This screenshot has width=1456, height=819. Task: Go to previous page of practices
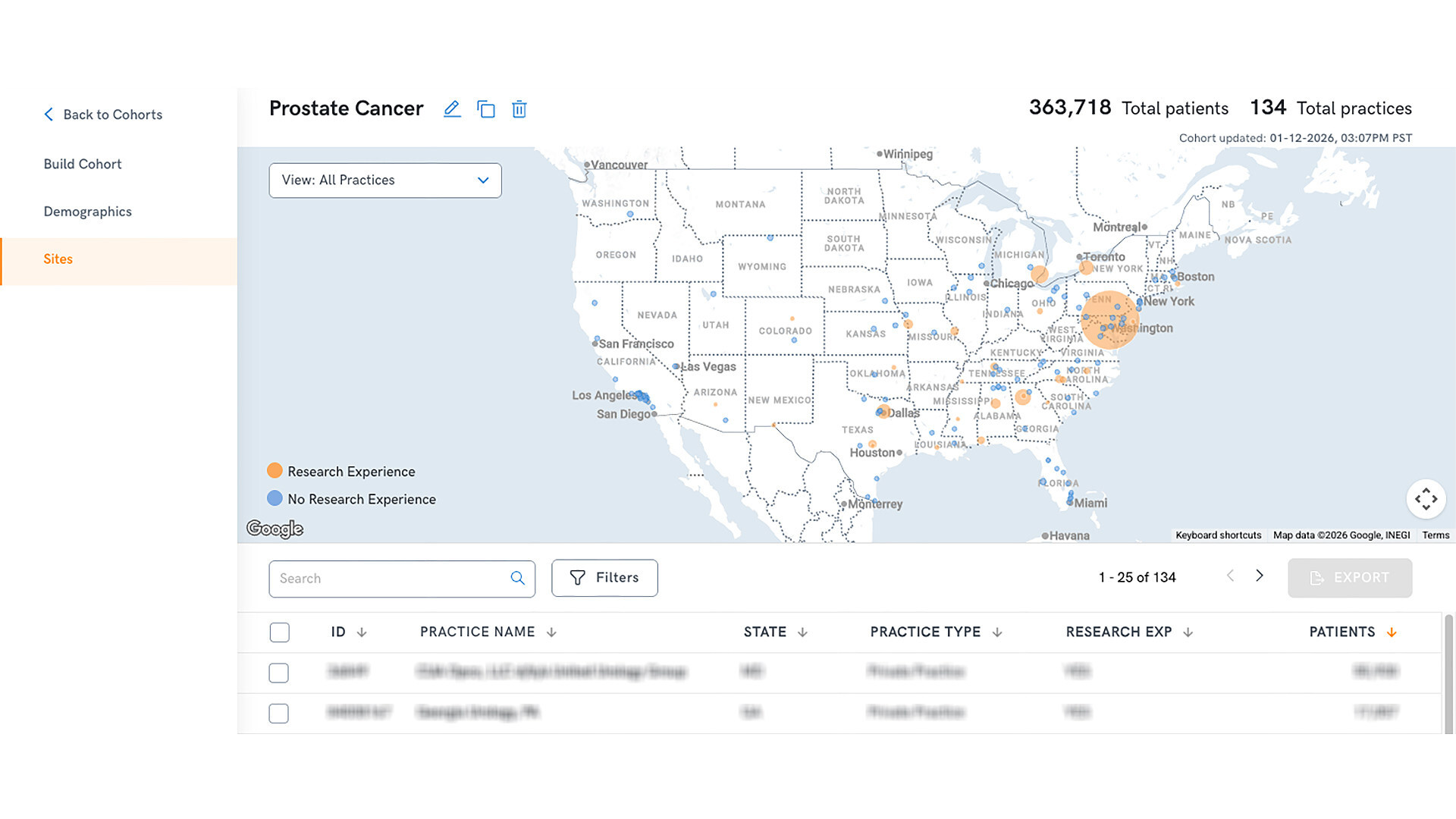click(1230, 576)
